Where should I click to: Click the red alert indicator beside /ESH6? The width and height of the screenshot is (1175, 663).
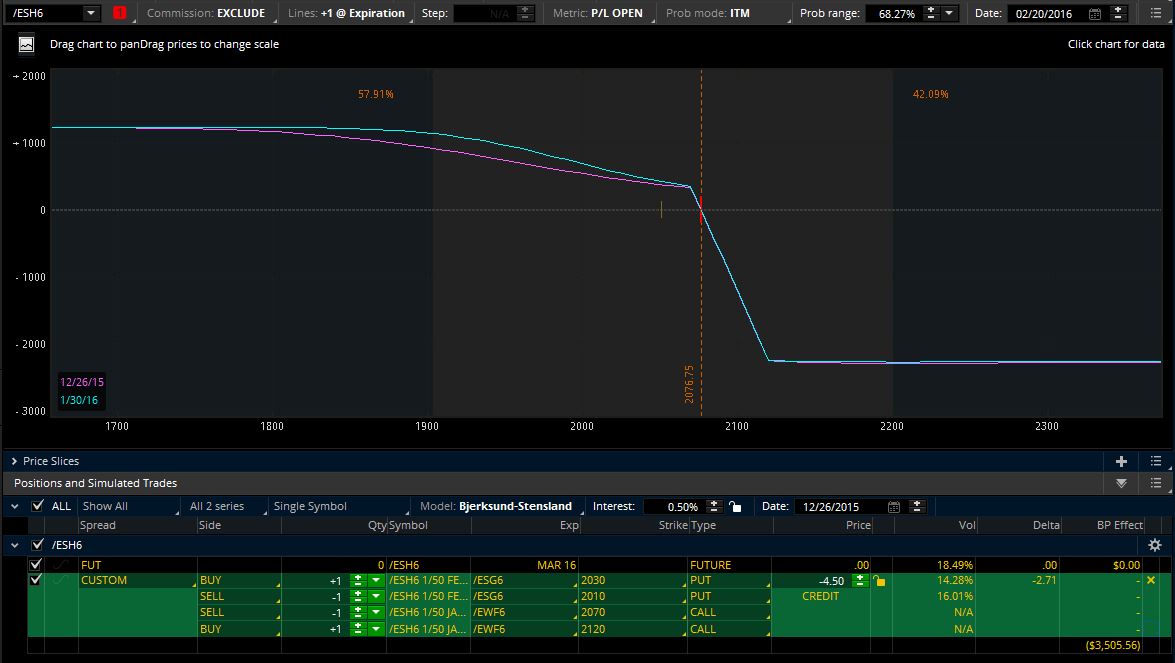click(x=120, y=13)
